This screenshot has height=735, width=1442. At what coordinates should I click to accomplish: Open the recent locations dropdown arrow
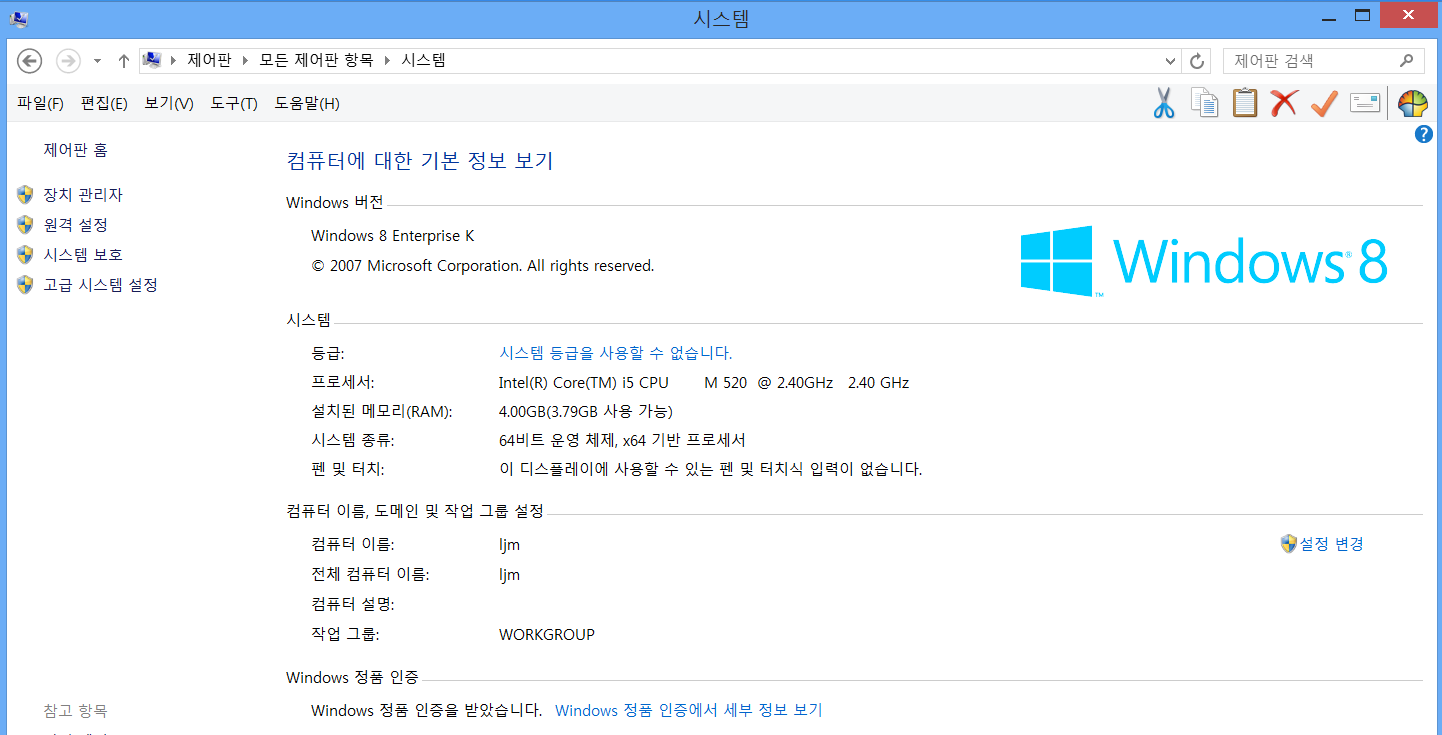click(x=97, y=61)
